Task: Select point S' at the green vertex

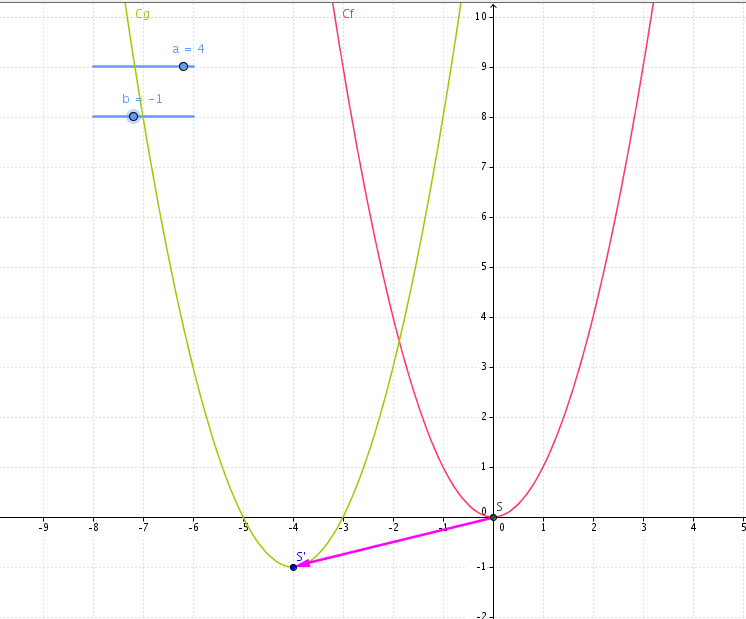Action: coord(293,567)
